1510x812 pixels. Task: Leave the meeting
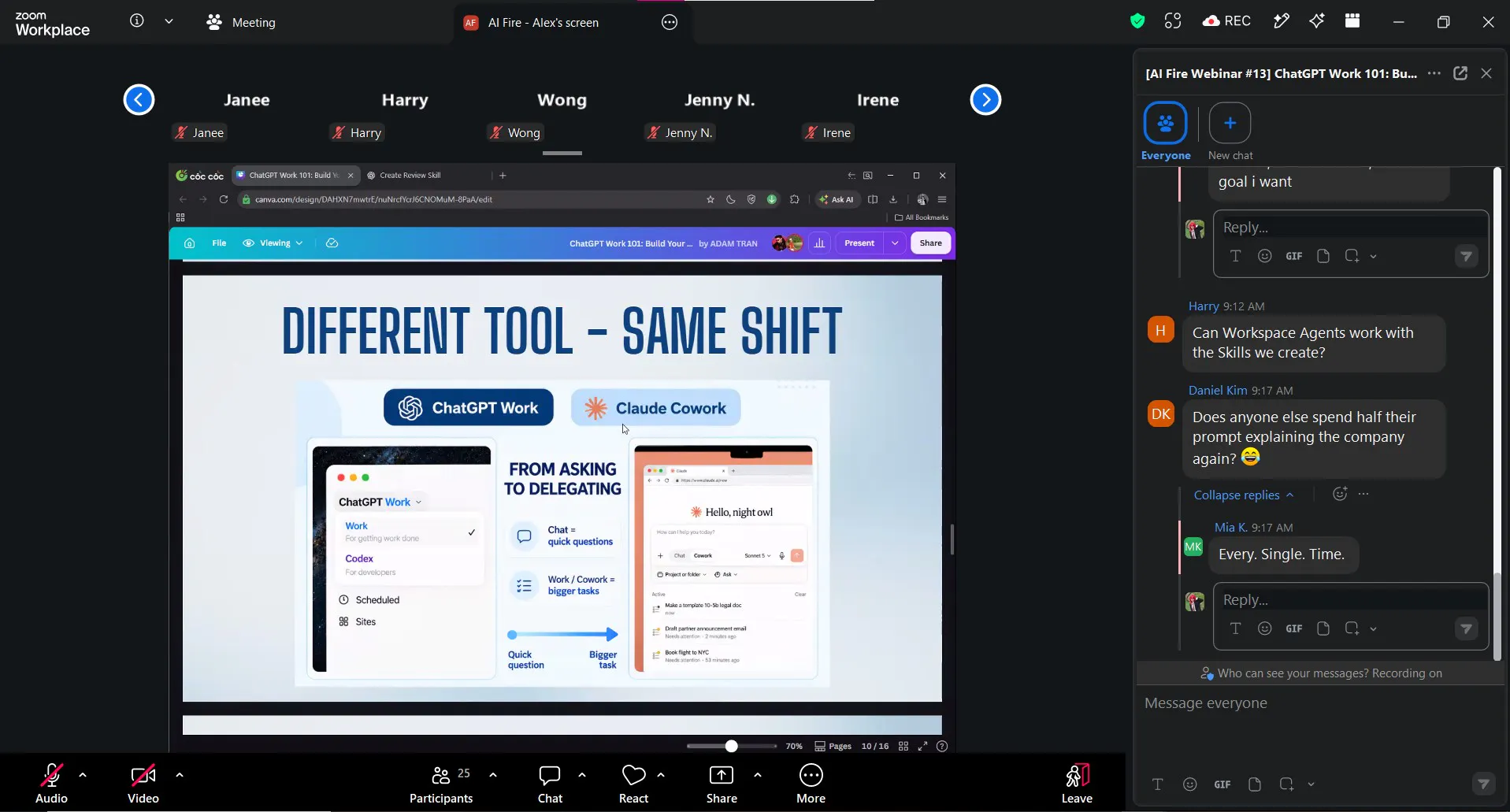click(x=1077, y=783)
